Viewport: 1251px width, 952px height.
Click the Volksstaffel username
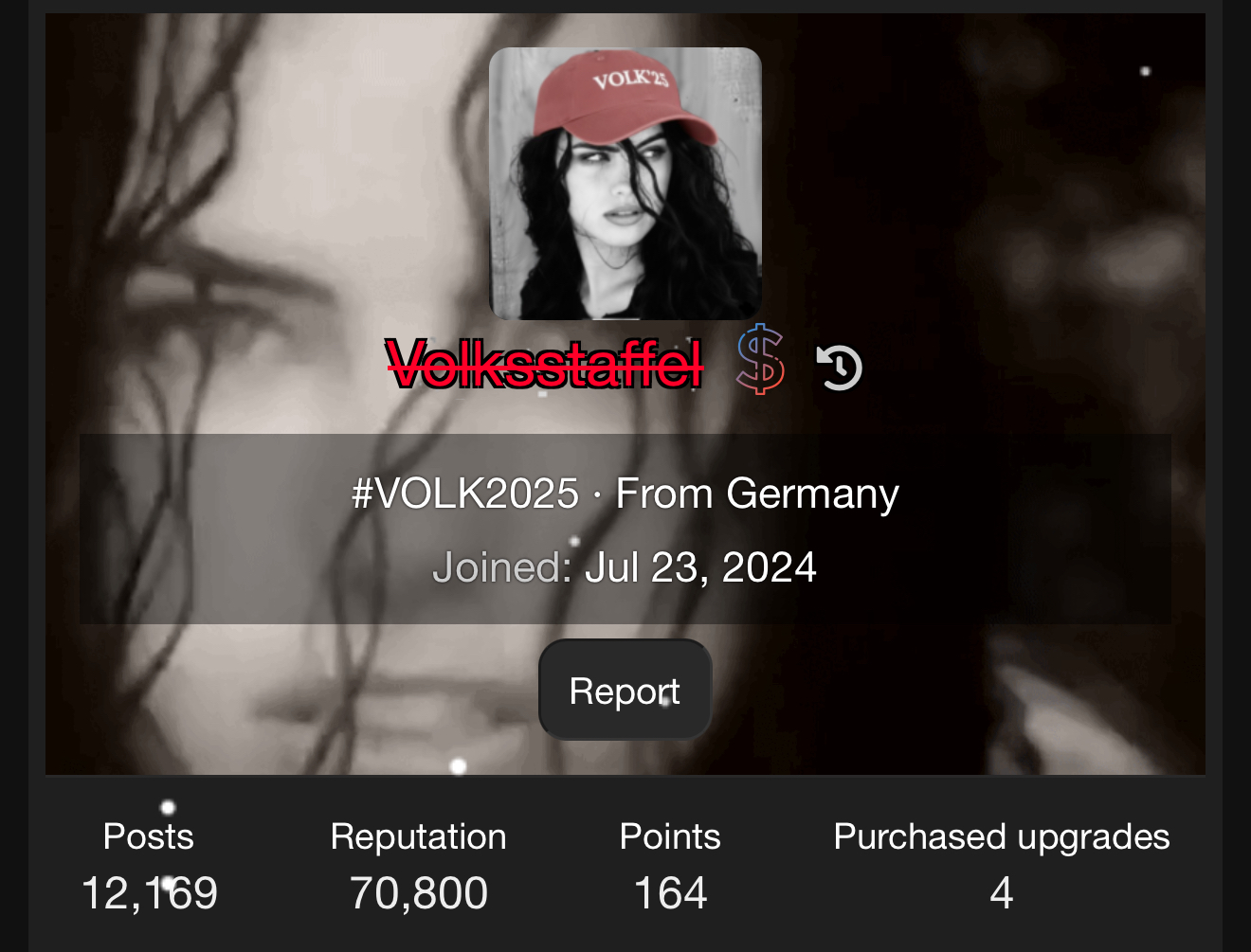point(545,364)
